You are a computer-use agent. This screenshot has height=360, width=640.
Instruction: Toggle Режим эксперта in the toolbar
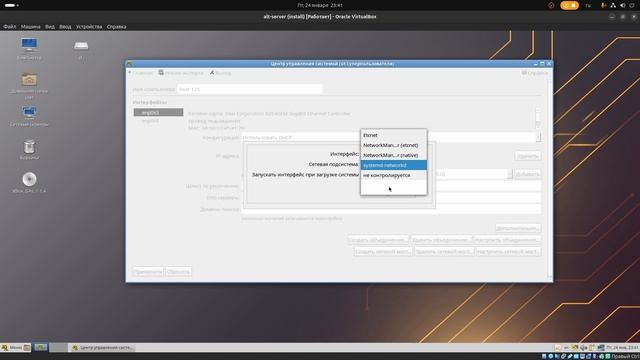(181, 73)
